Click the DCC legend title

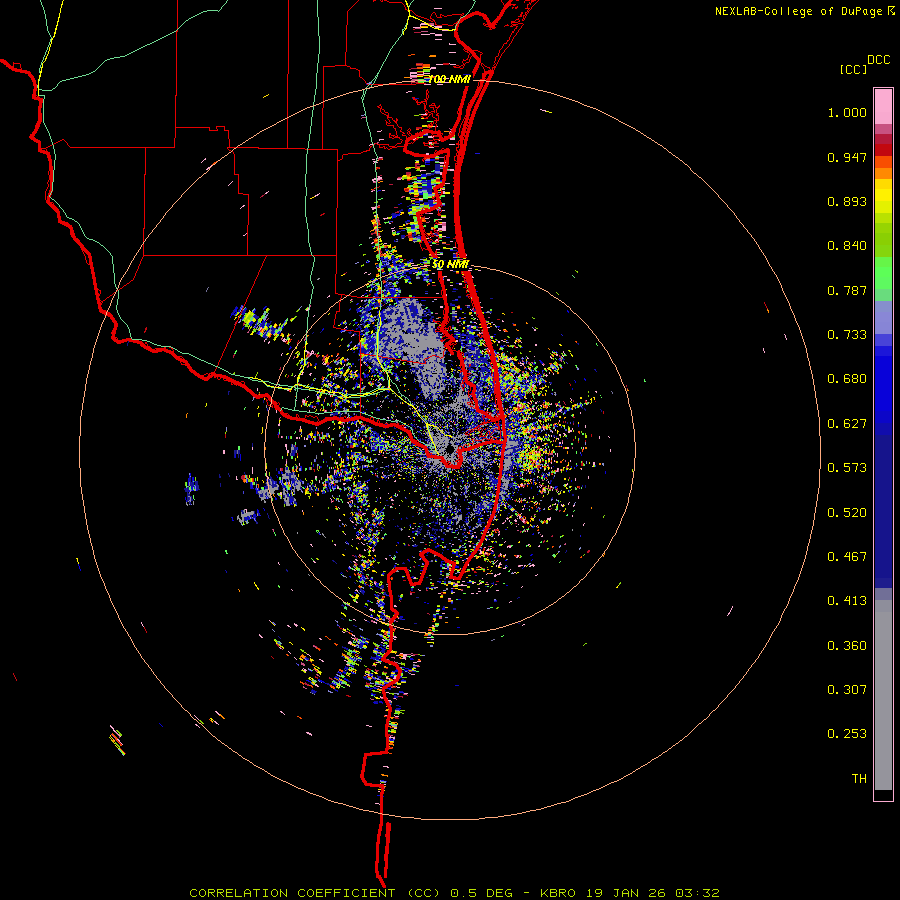pos(878,60)
